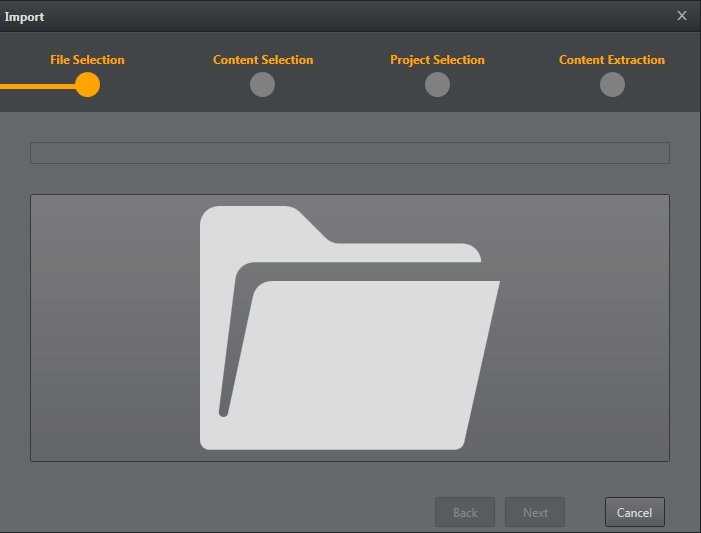Viewport: 701px width, 533px height.
Task: Click the drop zone panel left of the folder
Action: (x=112, y=328)
